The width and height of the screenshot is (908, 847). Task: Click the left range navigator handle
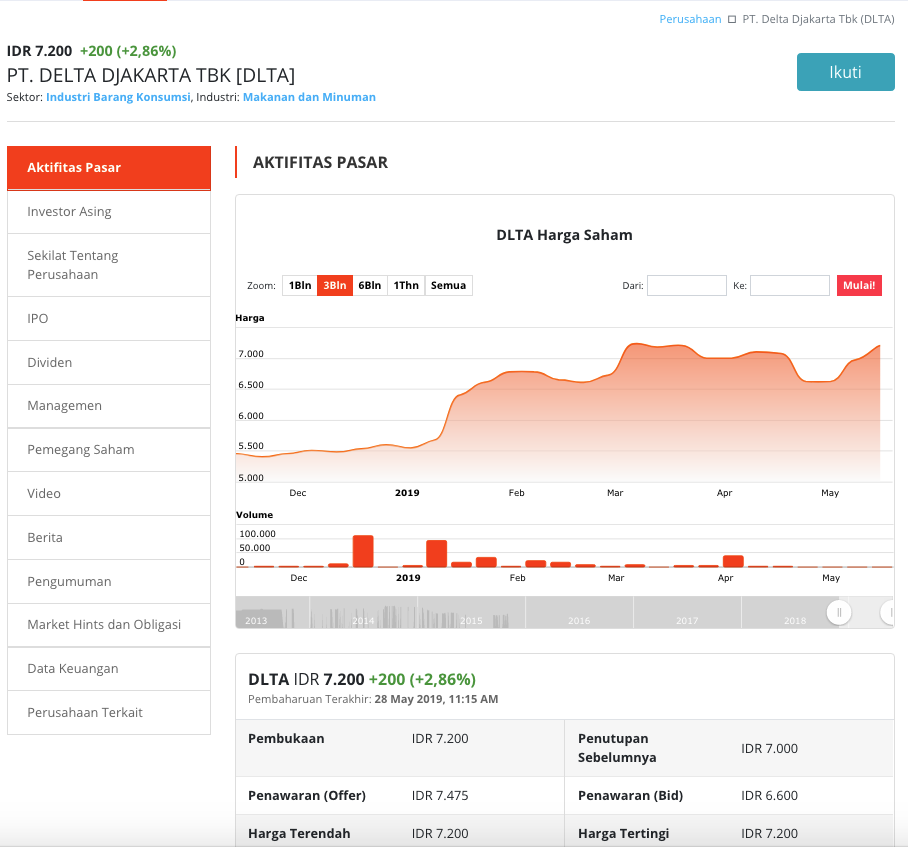pos(839,612)
